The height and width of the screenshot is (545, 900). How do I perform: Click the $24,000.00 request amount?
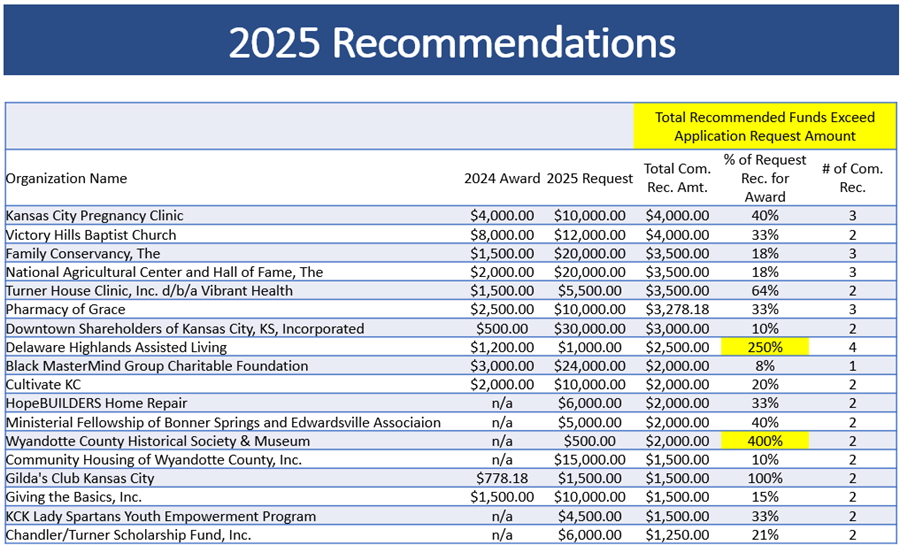(589, 366)
